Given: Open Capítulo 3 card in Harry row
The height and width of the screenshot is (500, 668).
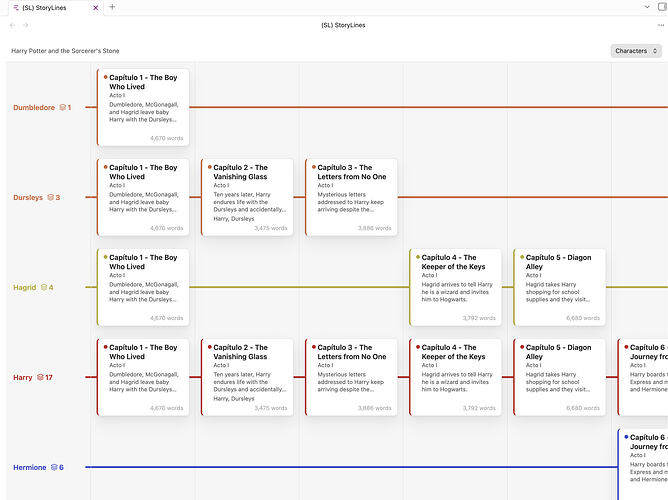Looking at the screenshot, I should (x=351, y=377).
